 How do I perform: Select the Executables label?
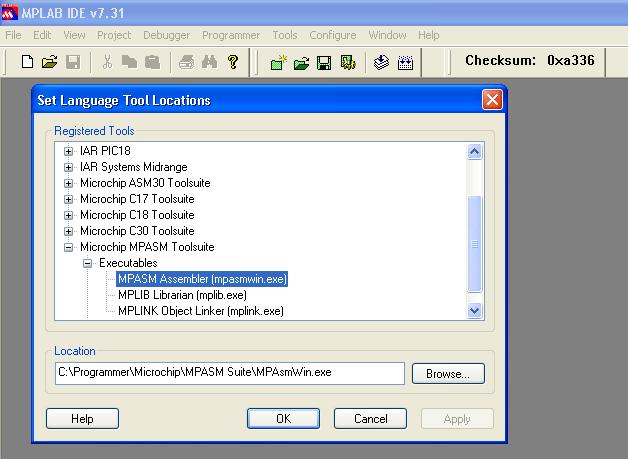click(x=128, y=263)
